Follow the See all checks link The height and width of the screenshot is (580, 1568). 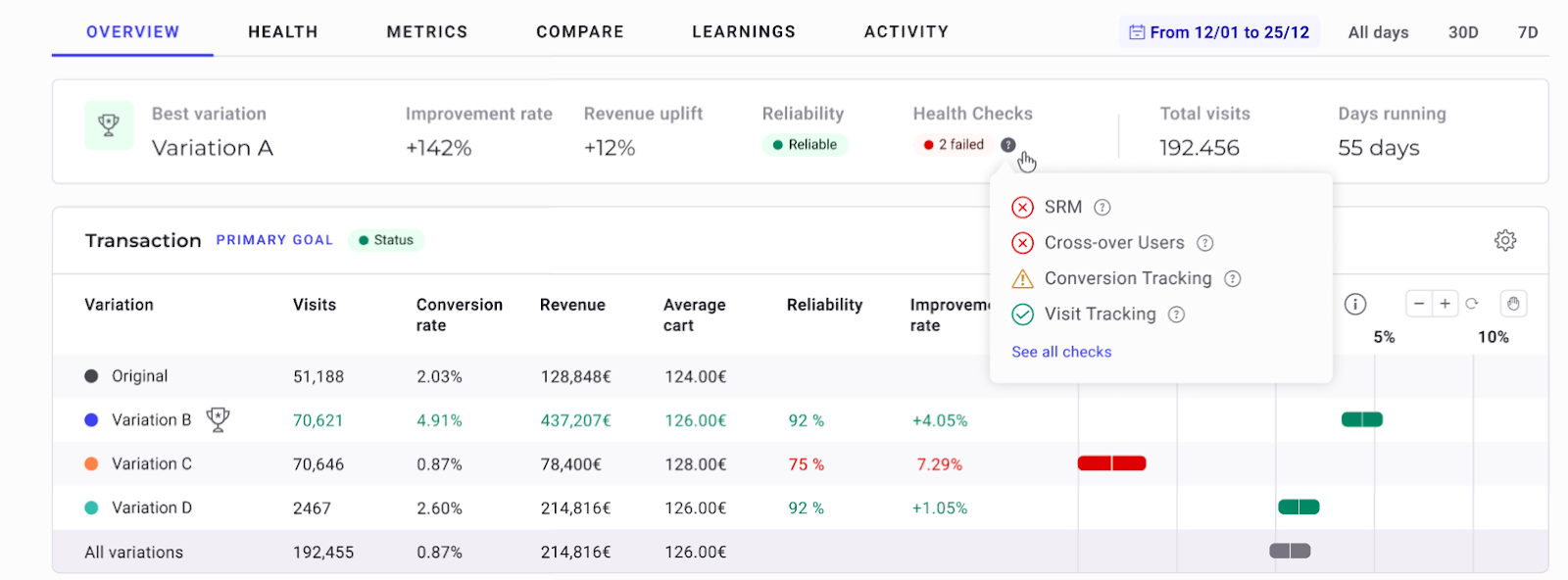(1061, 352)
